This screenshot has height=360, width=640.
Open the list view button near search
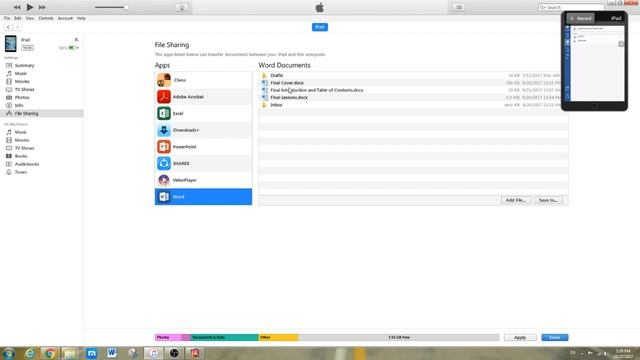458,7
